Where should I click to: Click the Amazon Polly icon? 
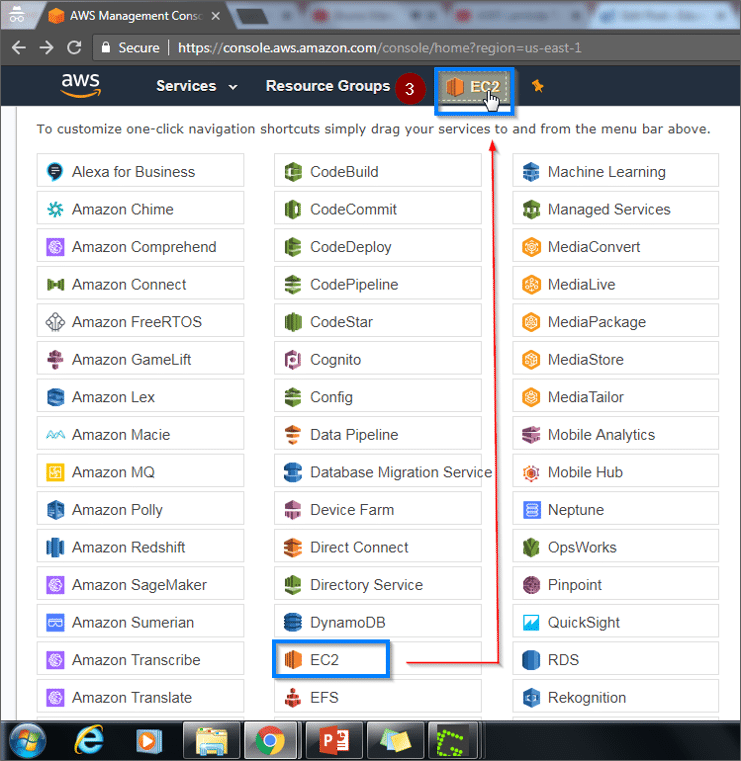click(55, 510)
